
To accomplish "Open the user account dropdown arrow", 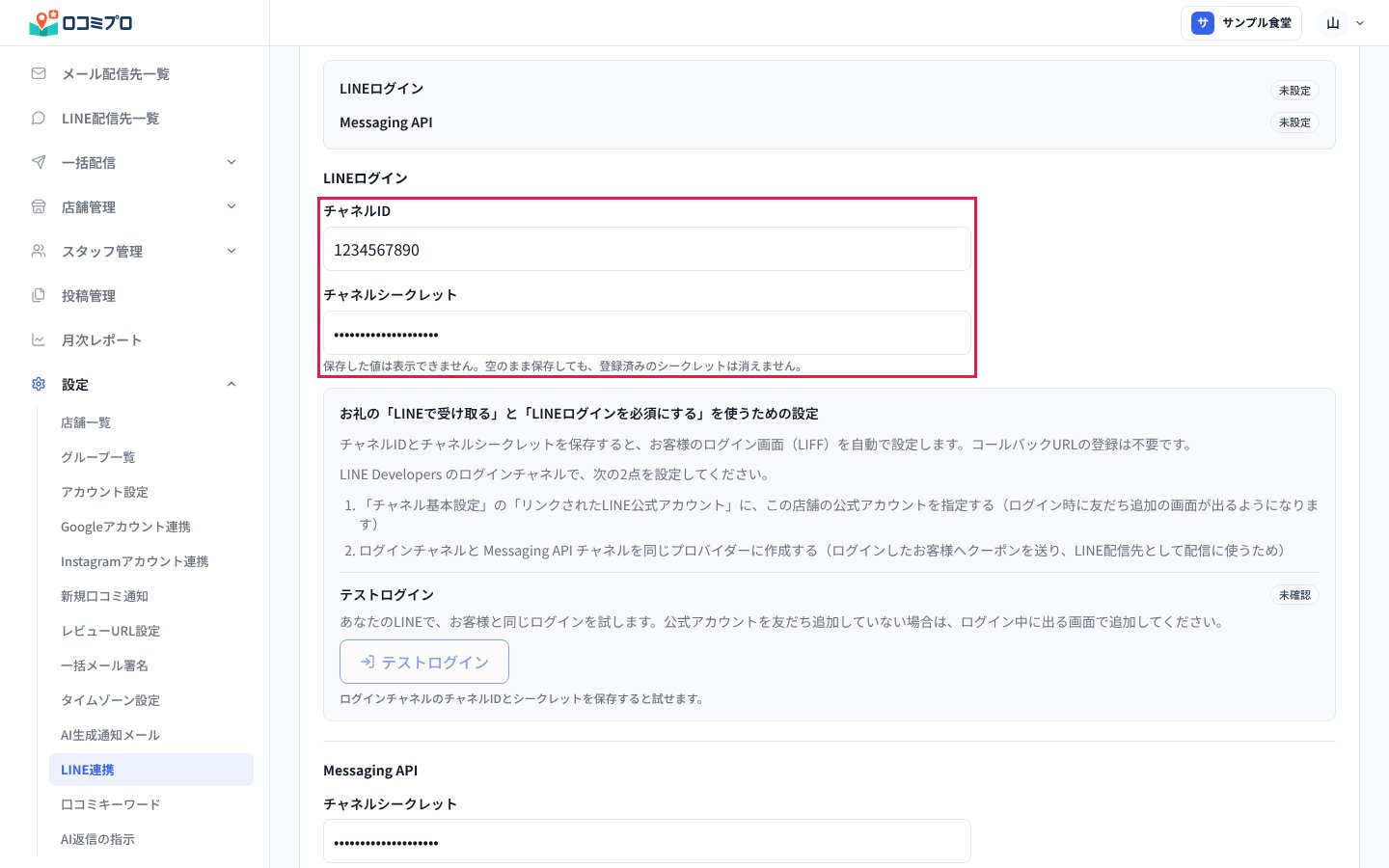I will tap(1360, 23).
